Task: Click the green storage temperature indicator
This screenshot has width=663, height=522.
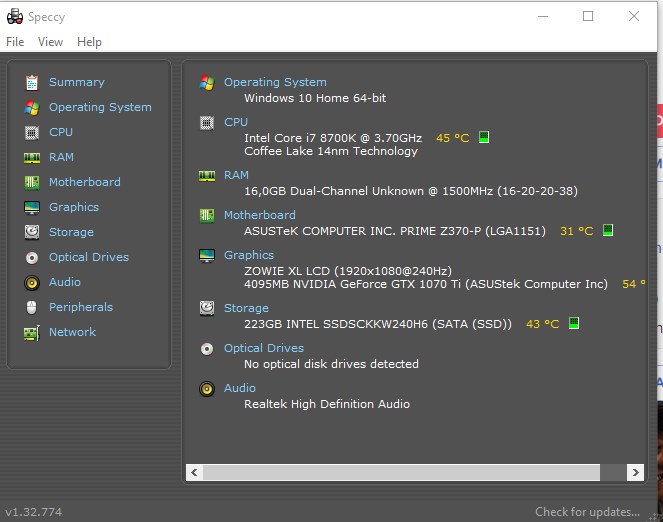Action: coord(573,323)
